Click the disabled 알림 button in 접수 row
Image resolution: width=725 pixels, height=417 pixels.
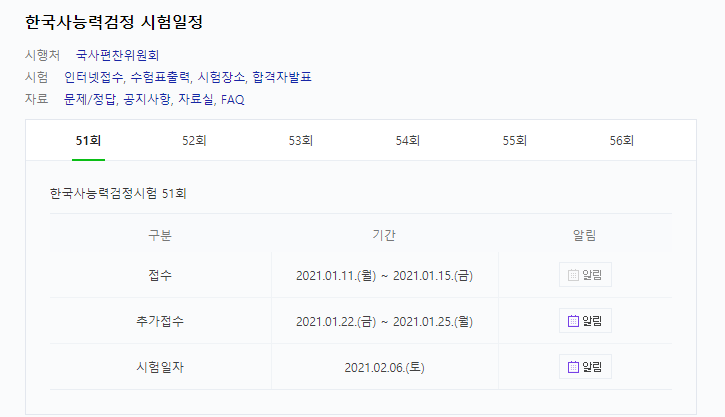[x=585, y=275]
